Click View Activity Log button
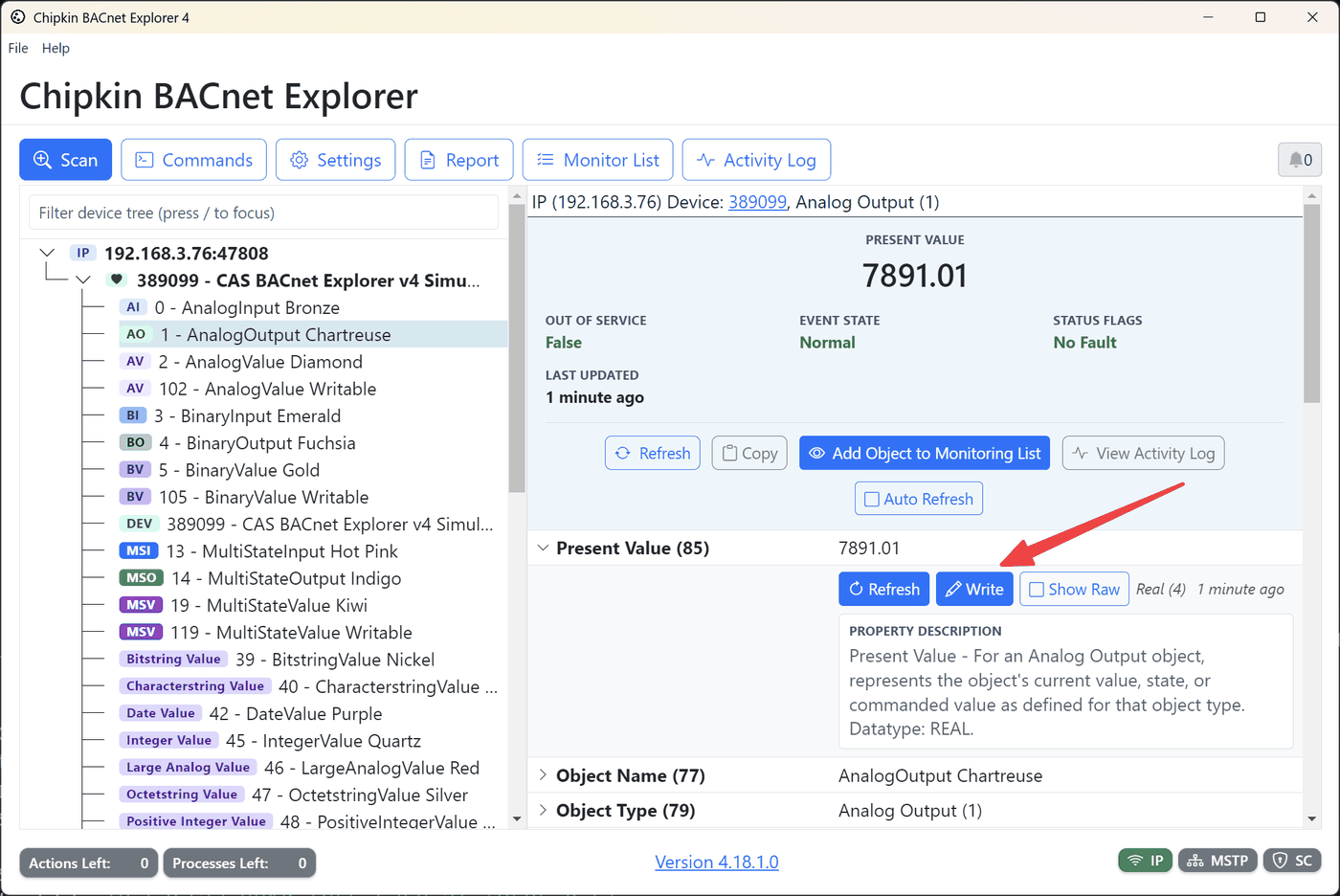This screenshot has height=896, width=1340. click(1143, 453)
